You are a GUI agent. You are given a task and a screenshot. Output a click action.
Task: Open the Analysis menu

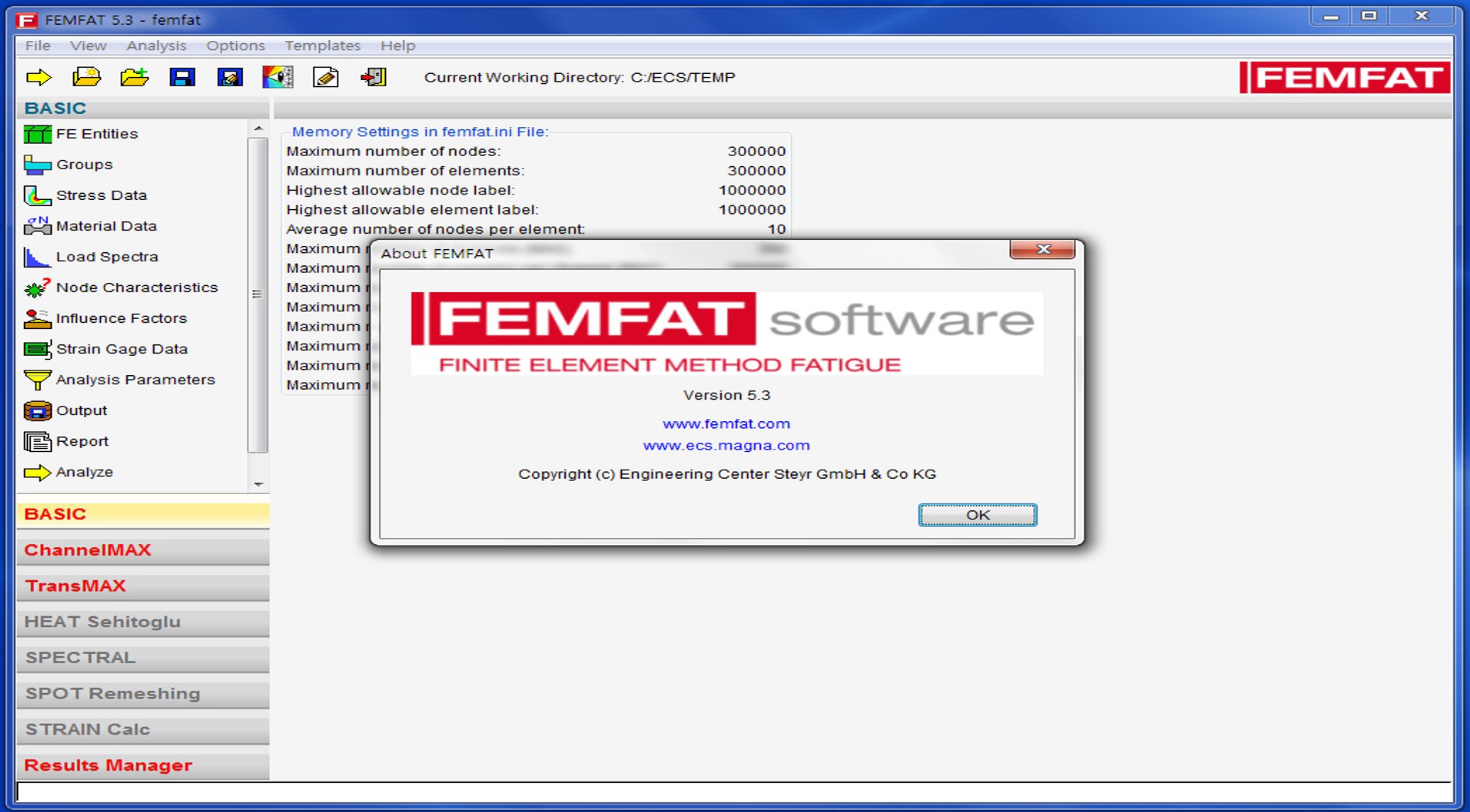(x=156, y=46)
